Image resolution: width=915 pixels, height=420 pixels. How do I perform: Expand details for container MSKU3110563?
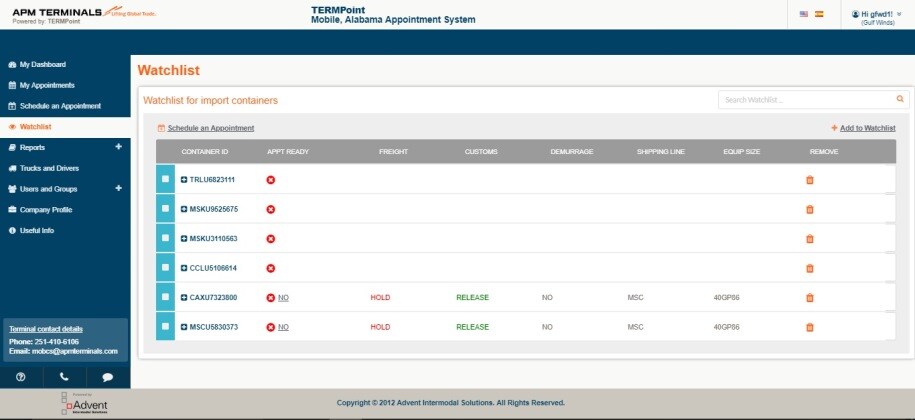point(184,239)
